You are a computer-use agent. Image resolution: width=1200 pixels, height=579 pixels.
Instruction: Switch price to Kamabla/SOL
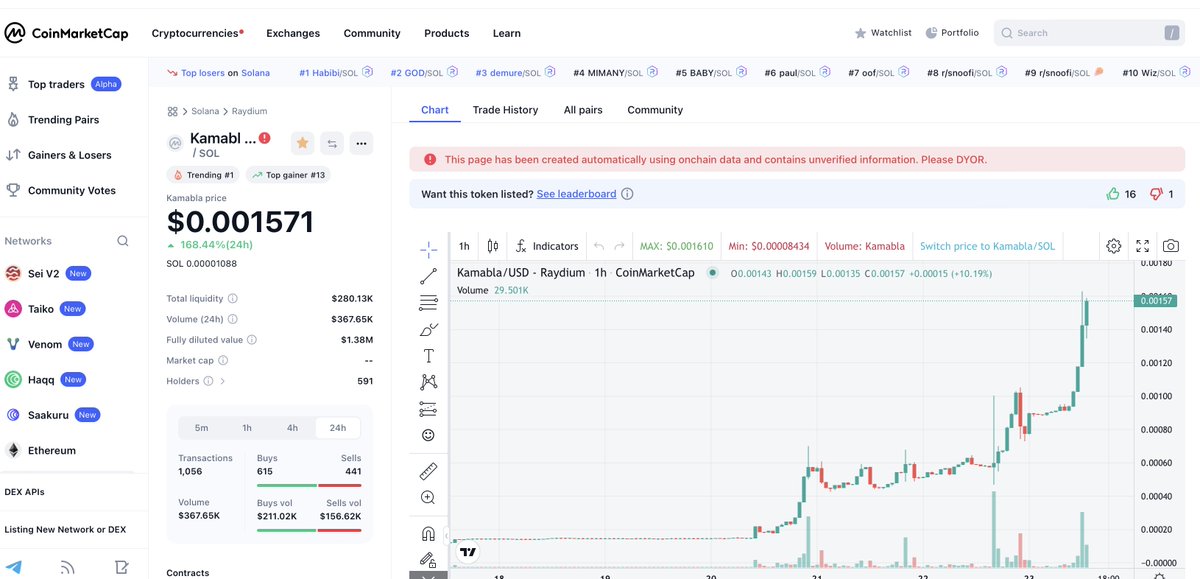click(987, 246)
